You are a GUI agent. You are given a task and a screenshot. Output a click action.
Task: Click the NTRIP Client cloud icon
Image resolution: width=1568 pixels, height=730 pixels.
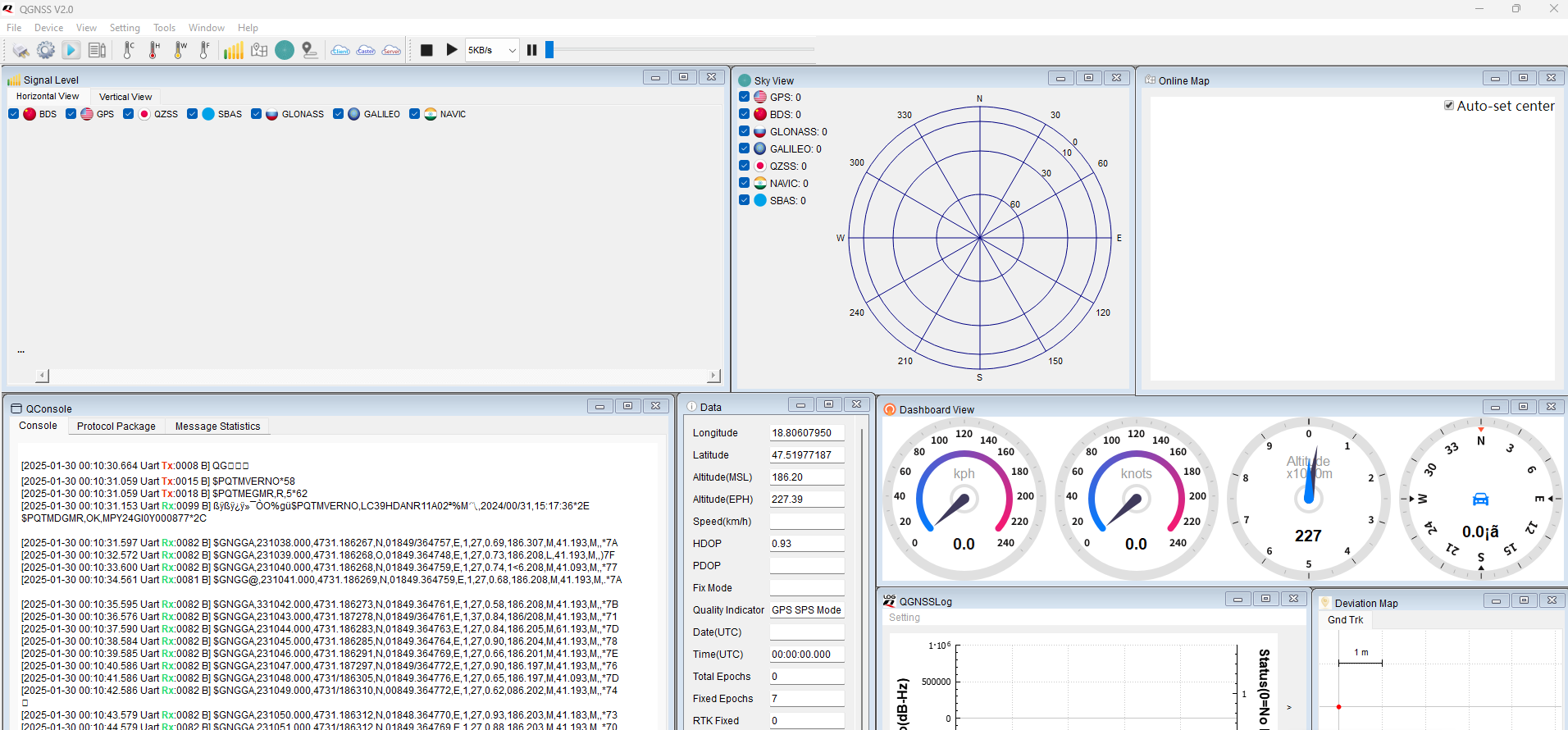340,51
